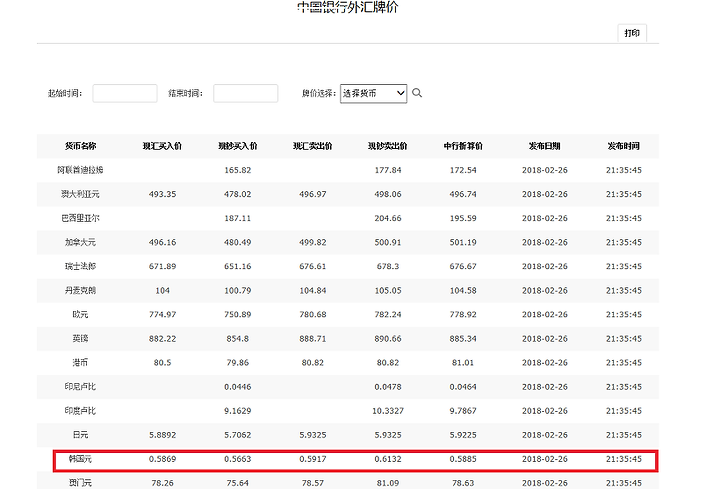Select the 韩国元 currency name cell

pyautogui.click(x=80, y=459)
